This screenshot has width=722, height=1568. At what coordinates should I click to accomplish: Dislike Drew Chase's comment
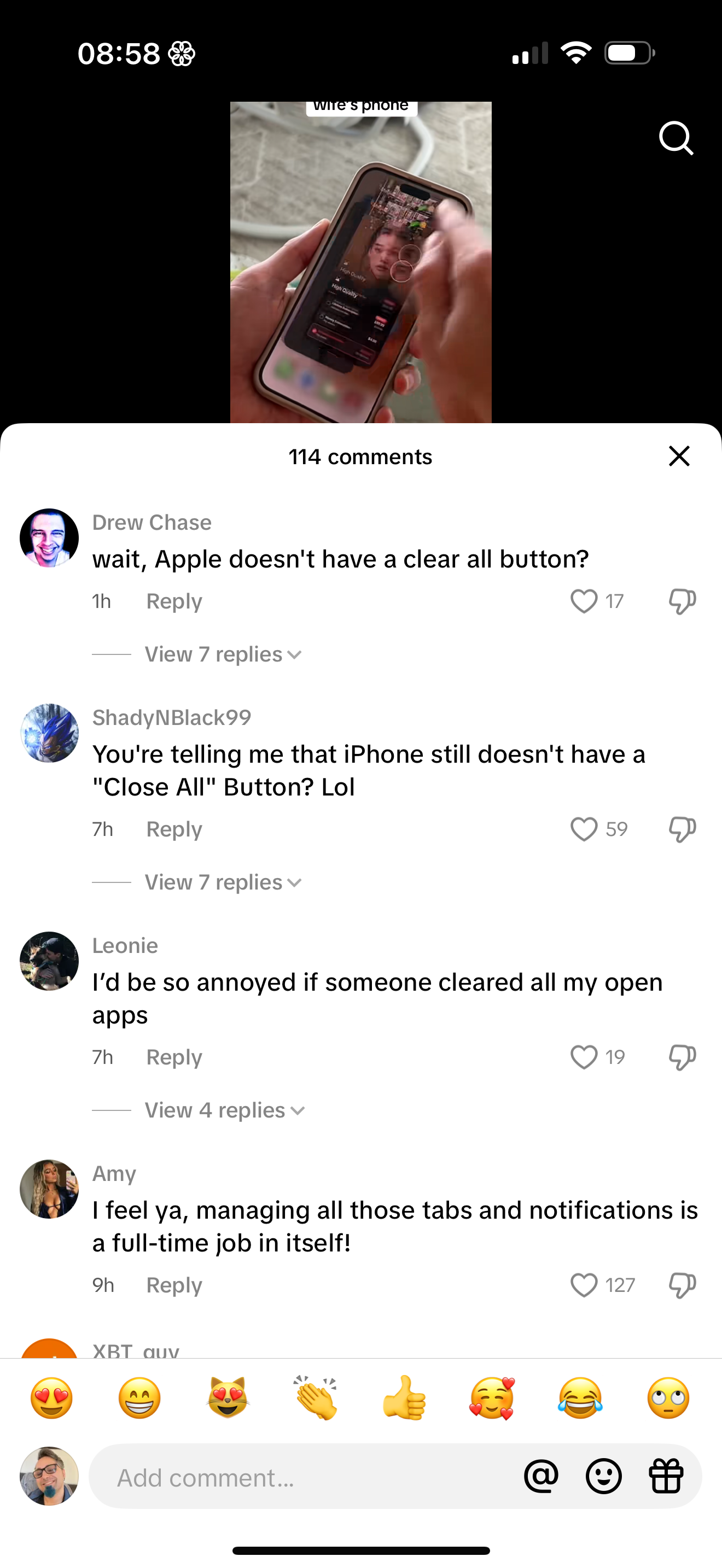682,601
